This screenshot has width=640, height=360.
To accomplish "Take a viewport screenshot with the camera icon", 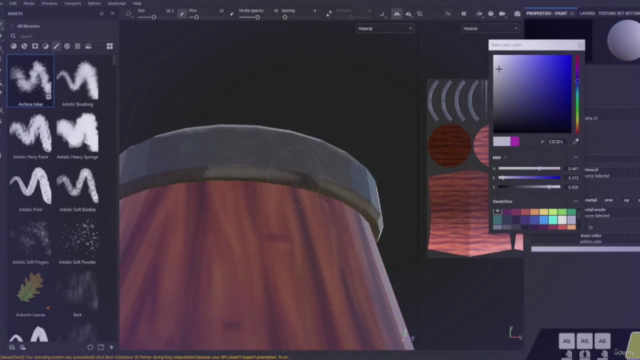I will [517, 14].
